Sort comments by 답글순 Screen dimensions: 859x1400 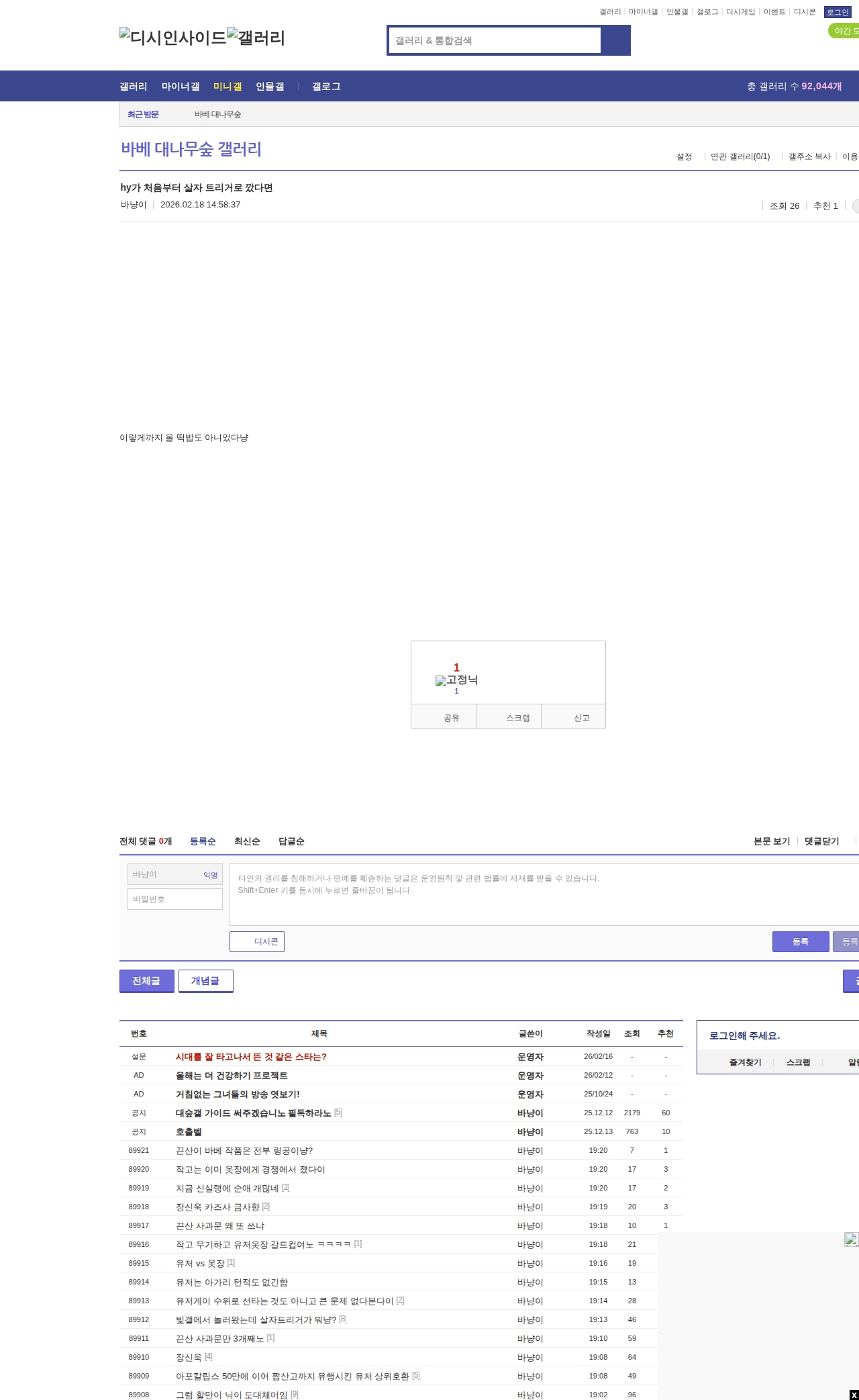coord(291,841)
